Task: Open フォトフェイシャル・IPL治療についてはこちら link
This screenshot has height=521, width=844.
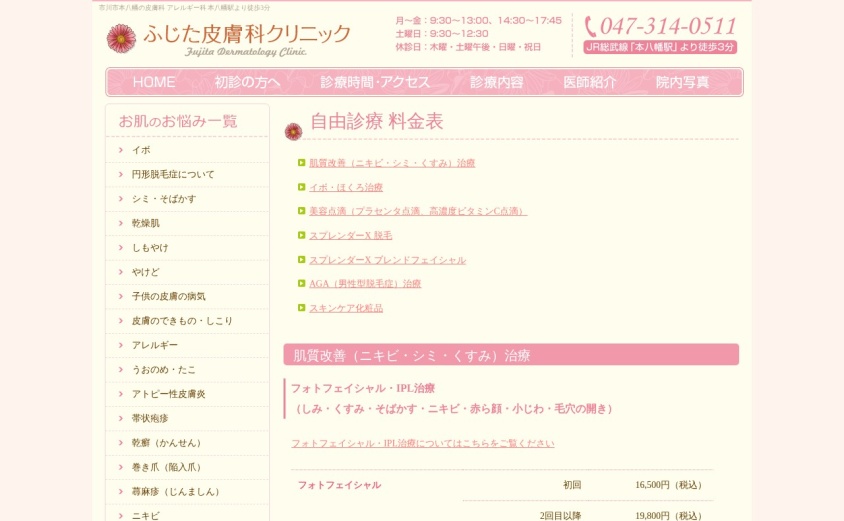Action: [423, 443]
